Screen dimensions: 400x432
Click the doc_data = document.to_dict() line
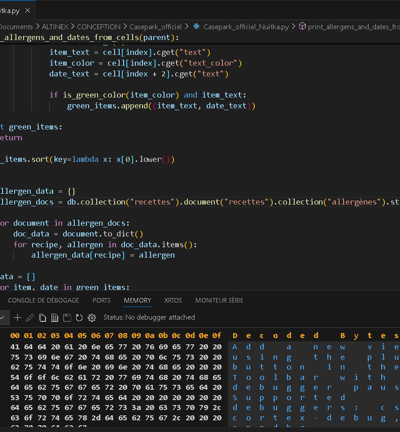pos(78,234)
